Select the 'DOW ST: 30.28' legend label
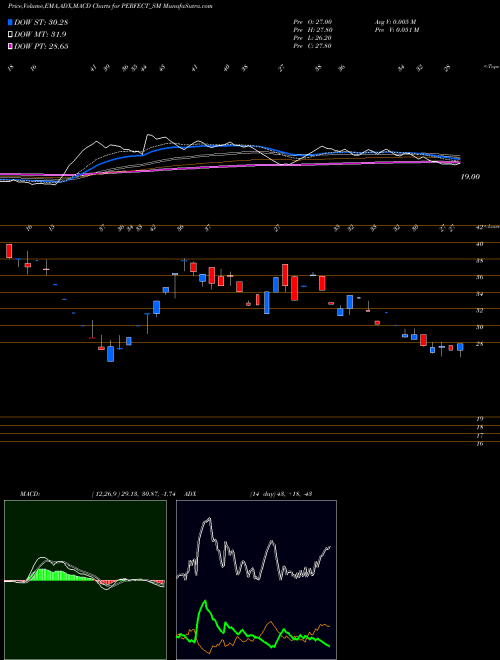 coord(41,22)
